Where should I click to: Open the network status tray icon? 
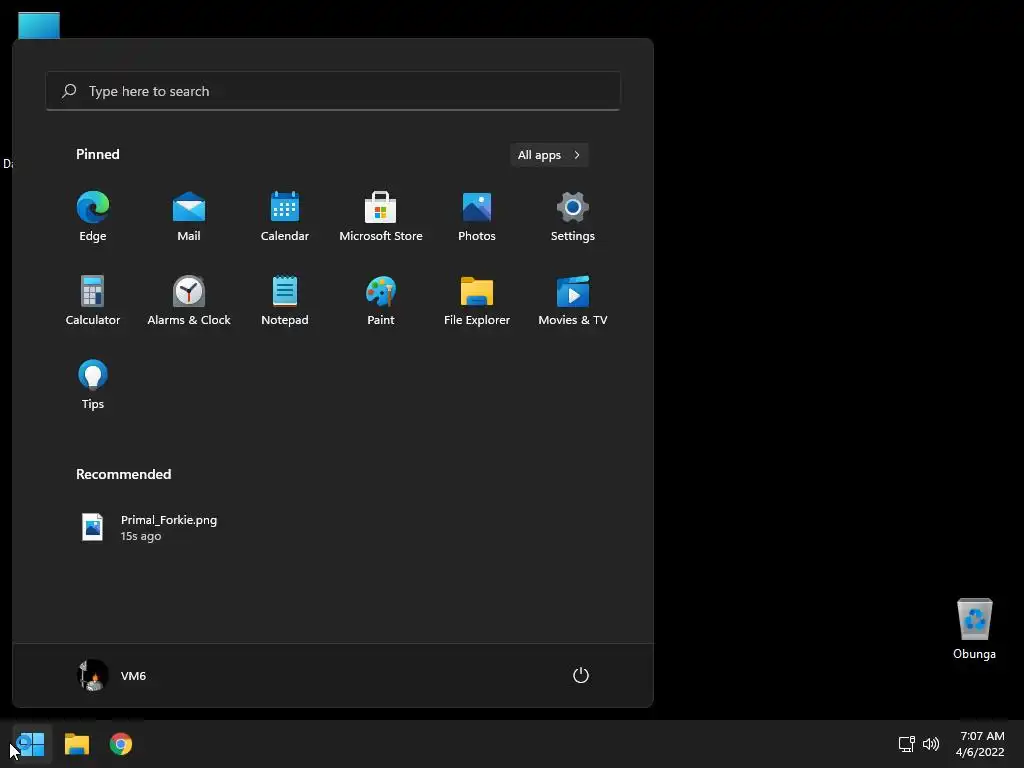[906, 744]
